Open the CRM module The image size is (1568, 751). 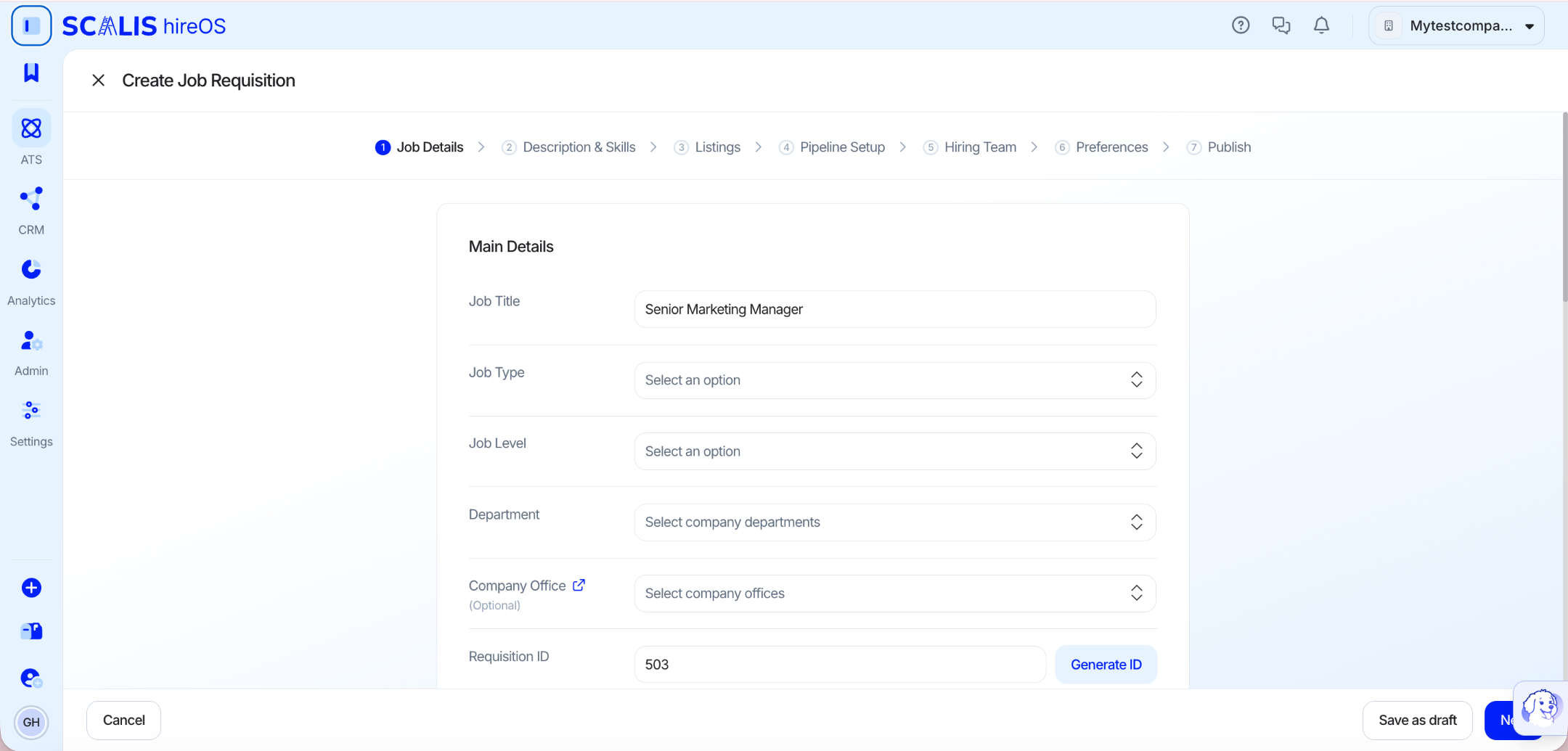(31, 210)
